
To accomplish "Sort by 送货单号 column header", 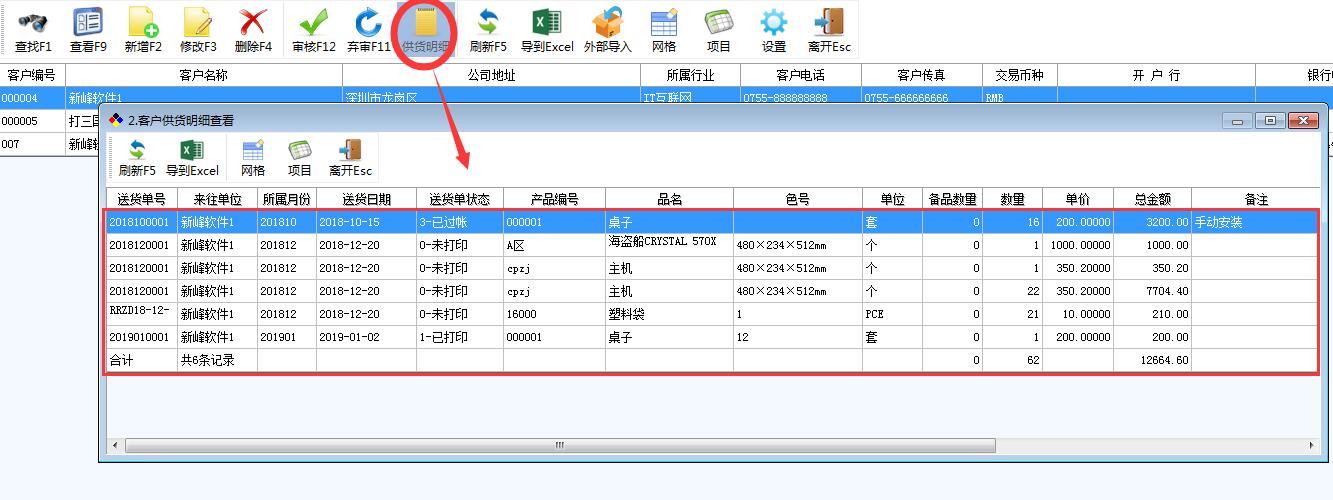I will point(141,199).
